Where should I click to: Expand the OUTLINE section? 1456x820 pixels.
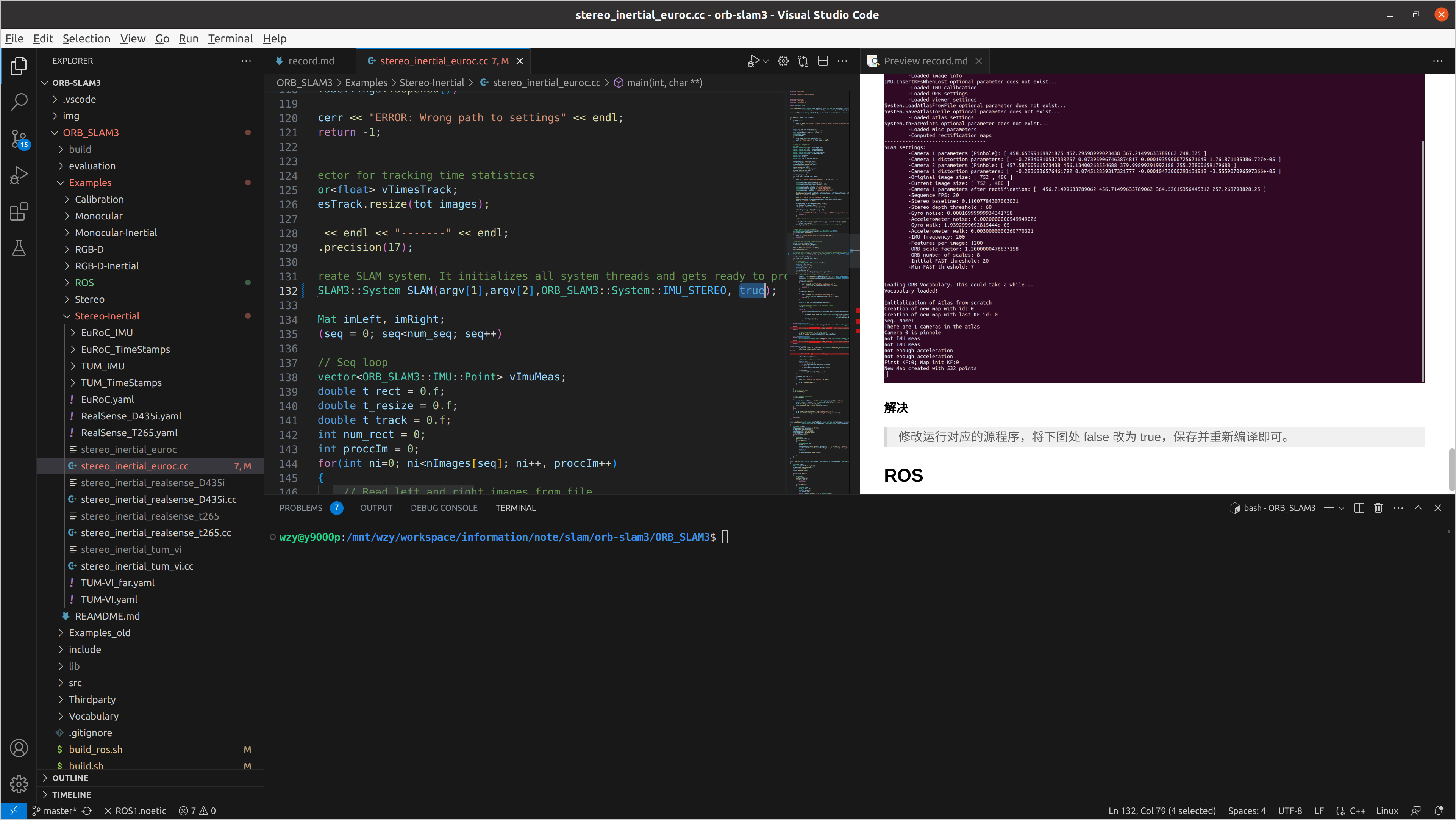[150, 778]
